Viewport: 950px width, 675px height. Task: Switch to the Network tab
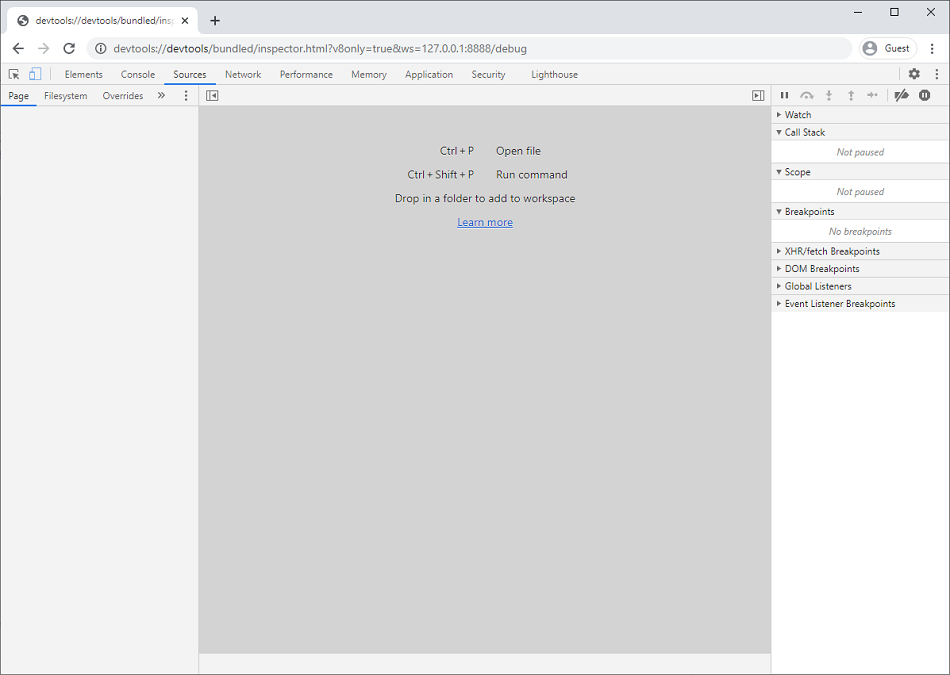243,74
